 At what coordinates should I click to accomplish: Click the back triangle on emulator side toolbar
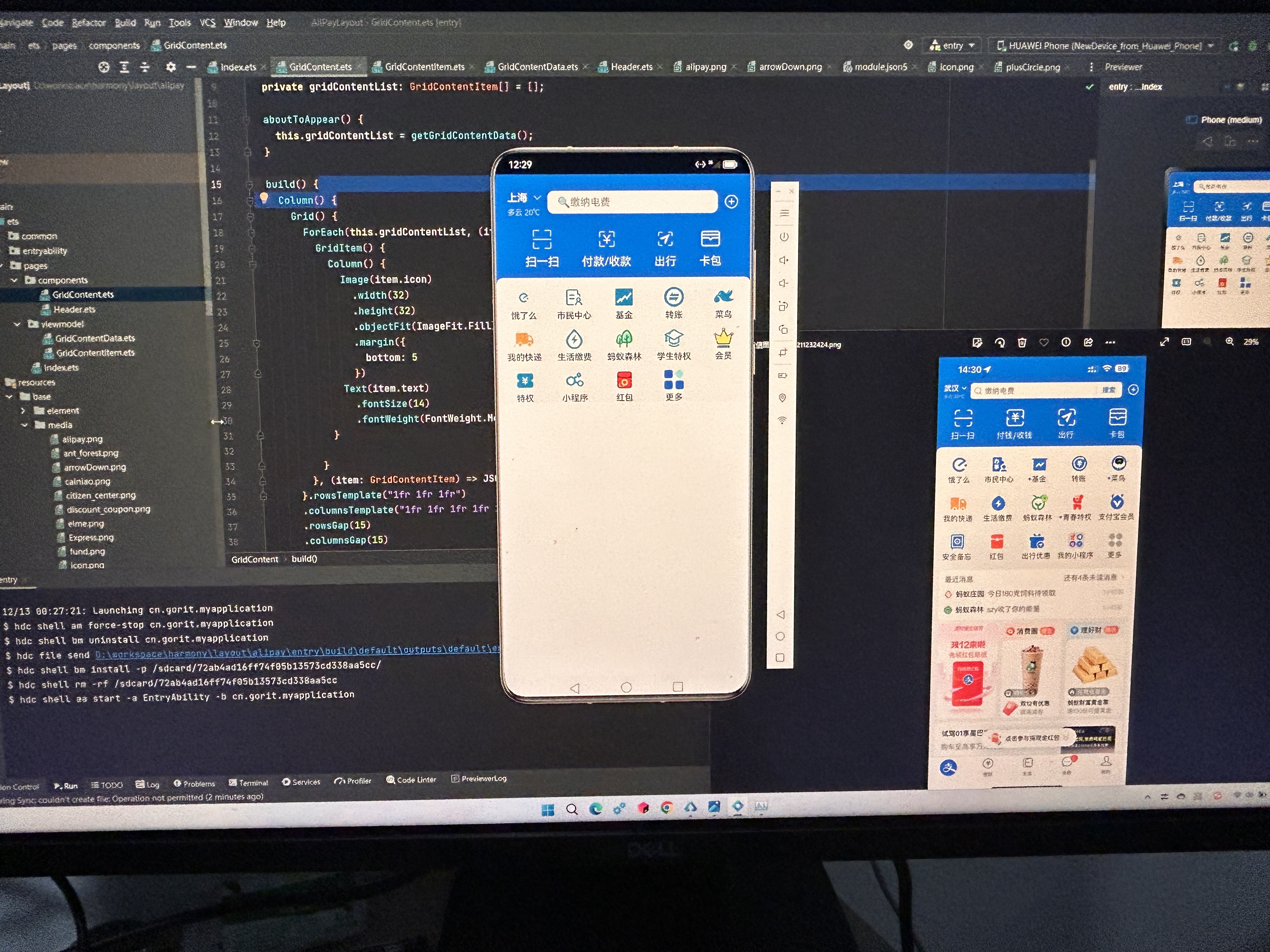[780, 615]
